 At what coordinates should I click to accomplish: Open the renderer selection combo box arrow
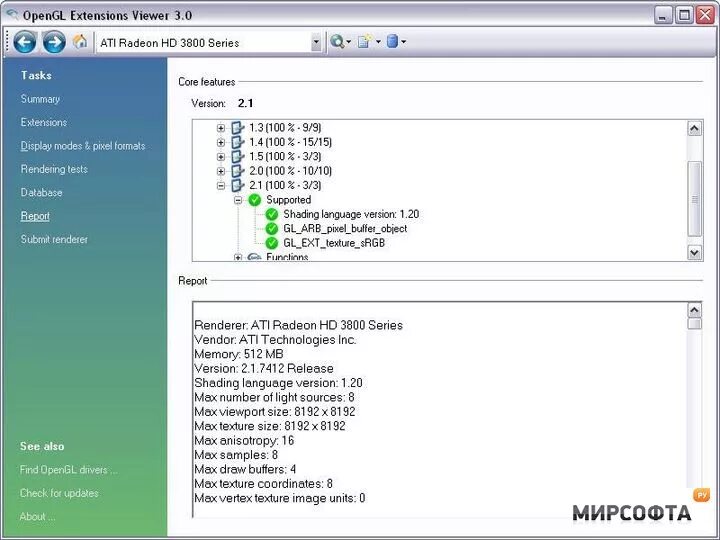pyautogui.click(x=316, y=43)
